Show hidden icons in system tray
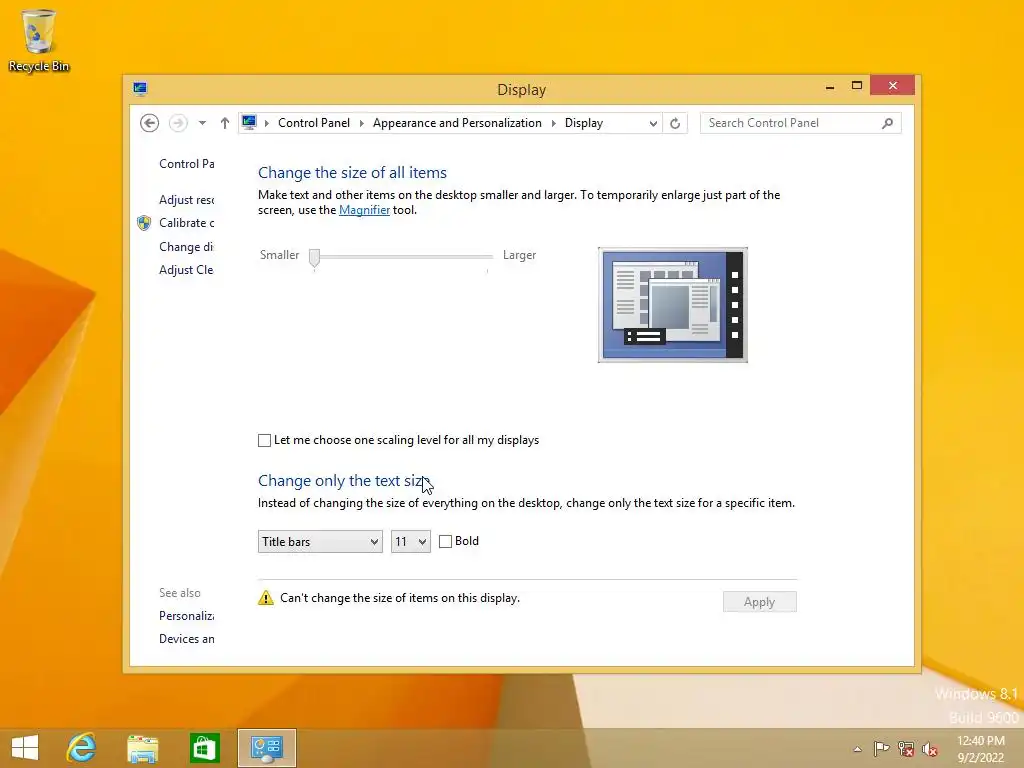1024x768 pixels. point(857,749)
